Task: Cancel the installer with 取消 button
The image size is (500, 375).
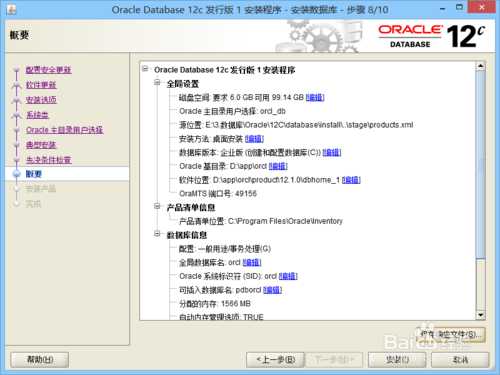Action: (460, 360)
